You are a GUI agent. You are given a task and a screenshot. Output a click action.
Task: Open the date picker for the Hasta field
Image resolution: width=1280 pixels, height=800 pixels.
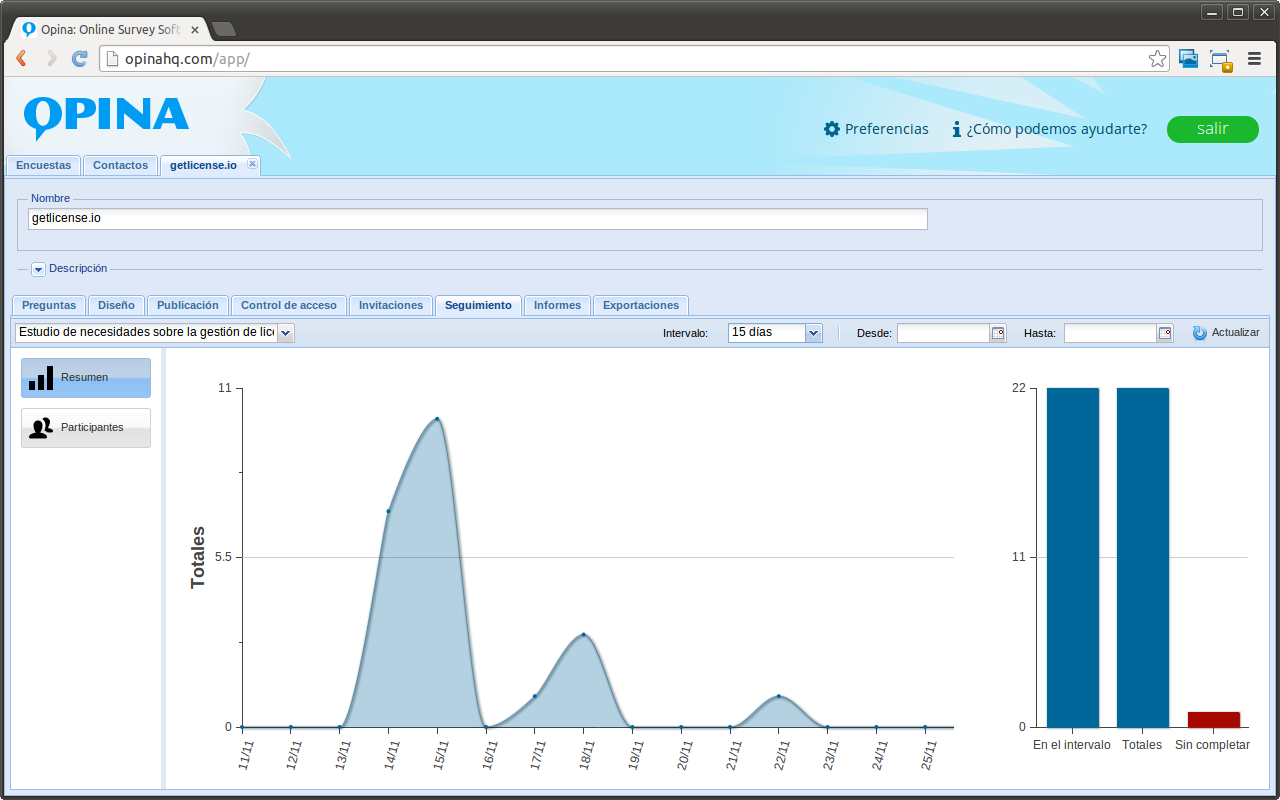click(1167, 332)
